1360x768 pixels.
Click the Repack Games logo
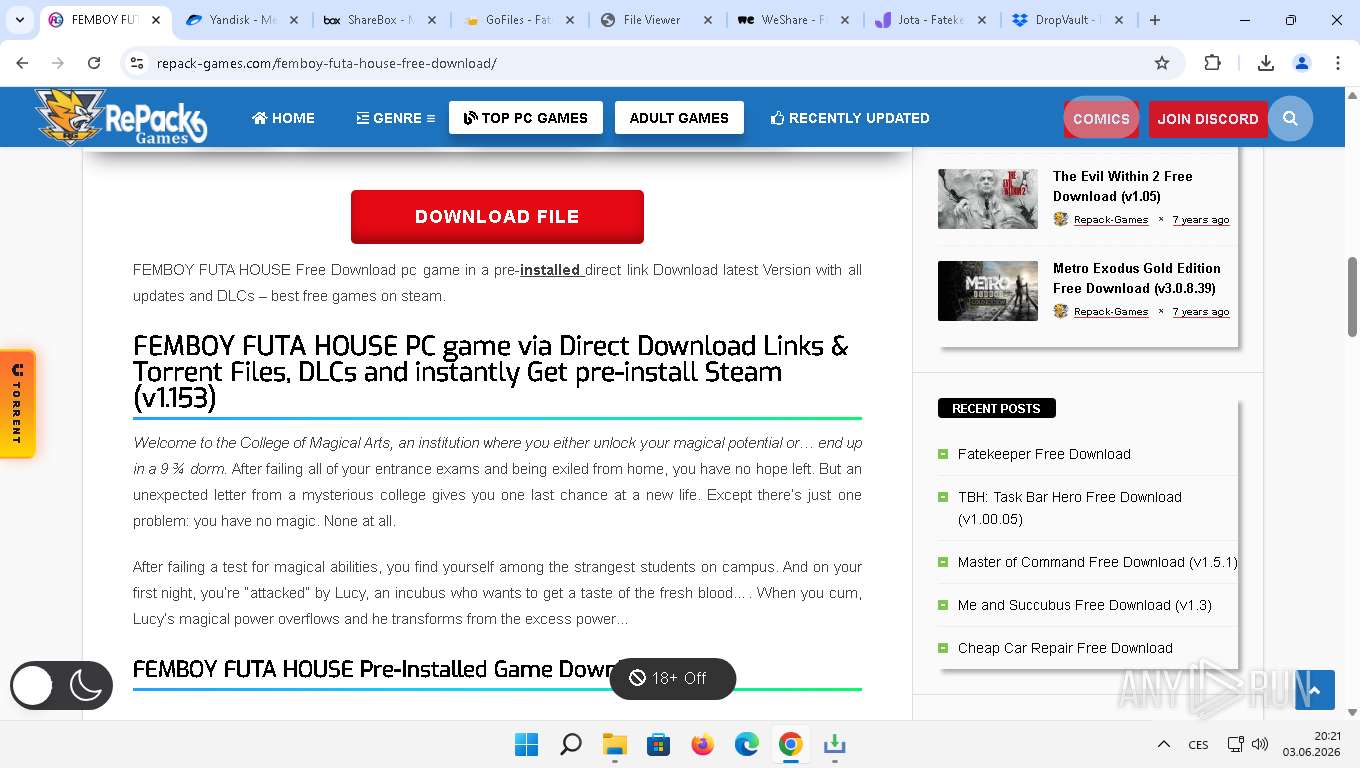[x=120, y=117]
